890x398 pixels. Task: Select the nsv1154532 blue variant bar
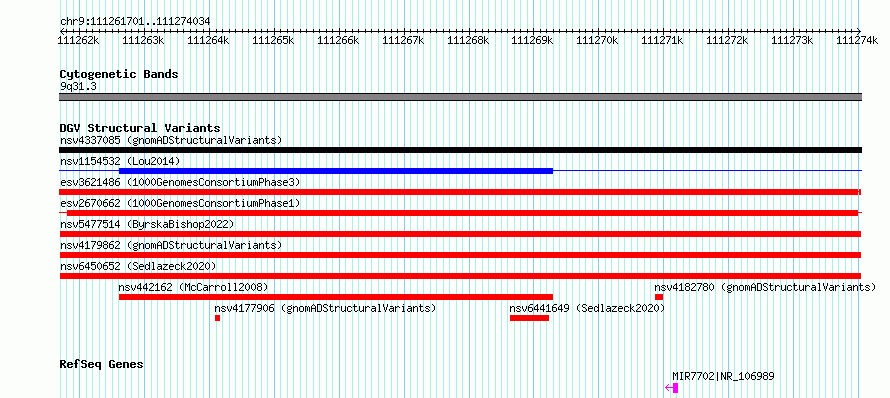point(335,171)
